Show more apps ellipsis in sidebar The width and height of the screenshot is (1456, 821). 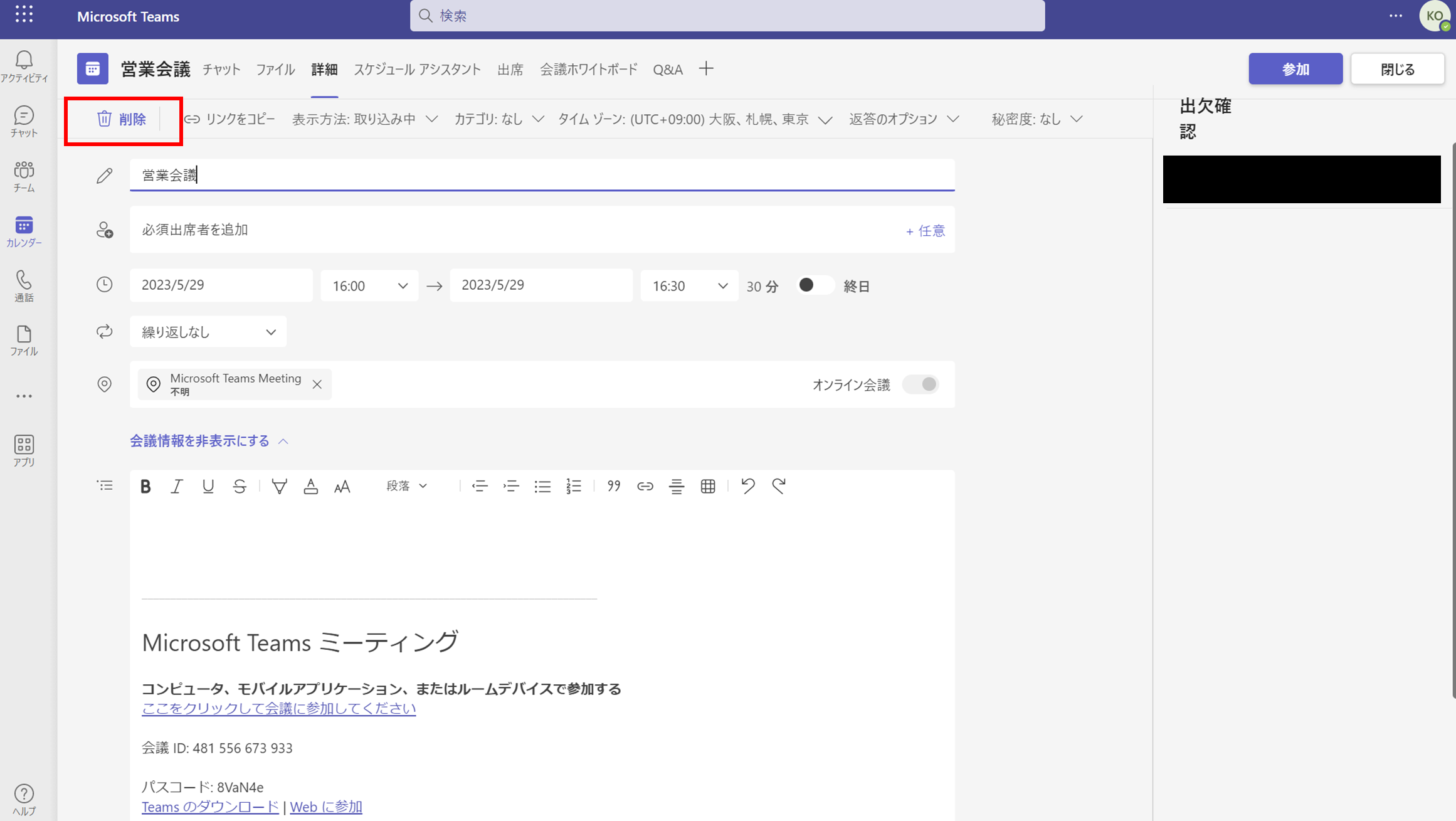pos(24,396)
